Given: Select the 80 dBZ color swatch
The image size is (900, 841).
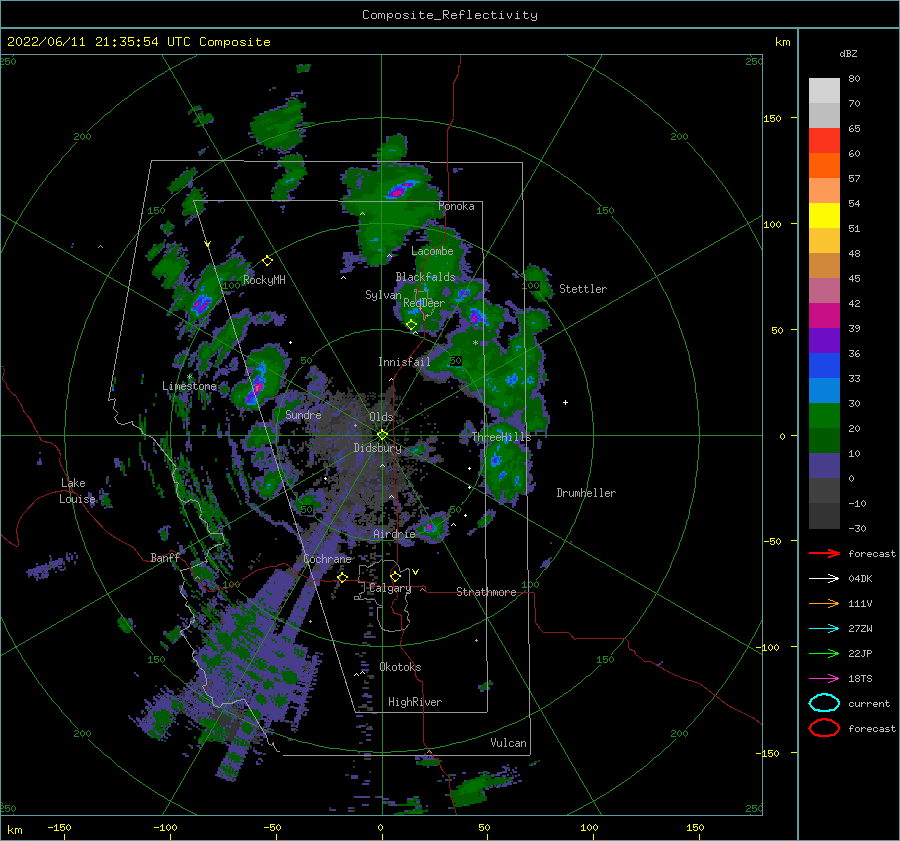Looking at the screenshot, I should [824, 91].
